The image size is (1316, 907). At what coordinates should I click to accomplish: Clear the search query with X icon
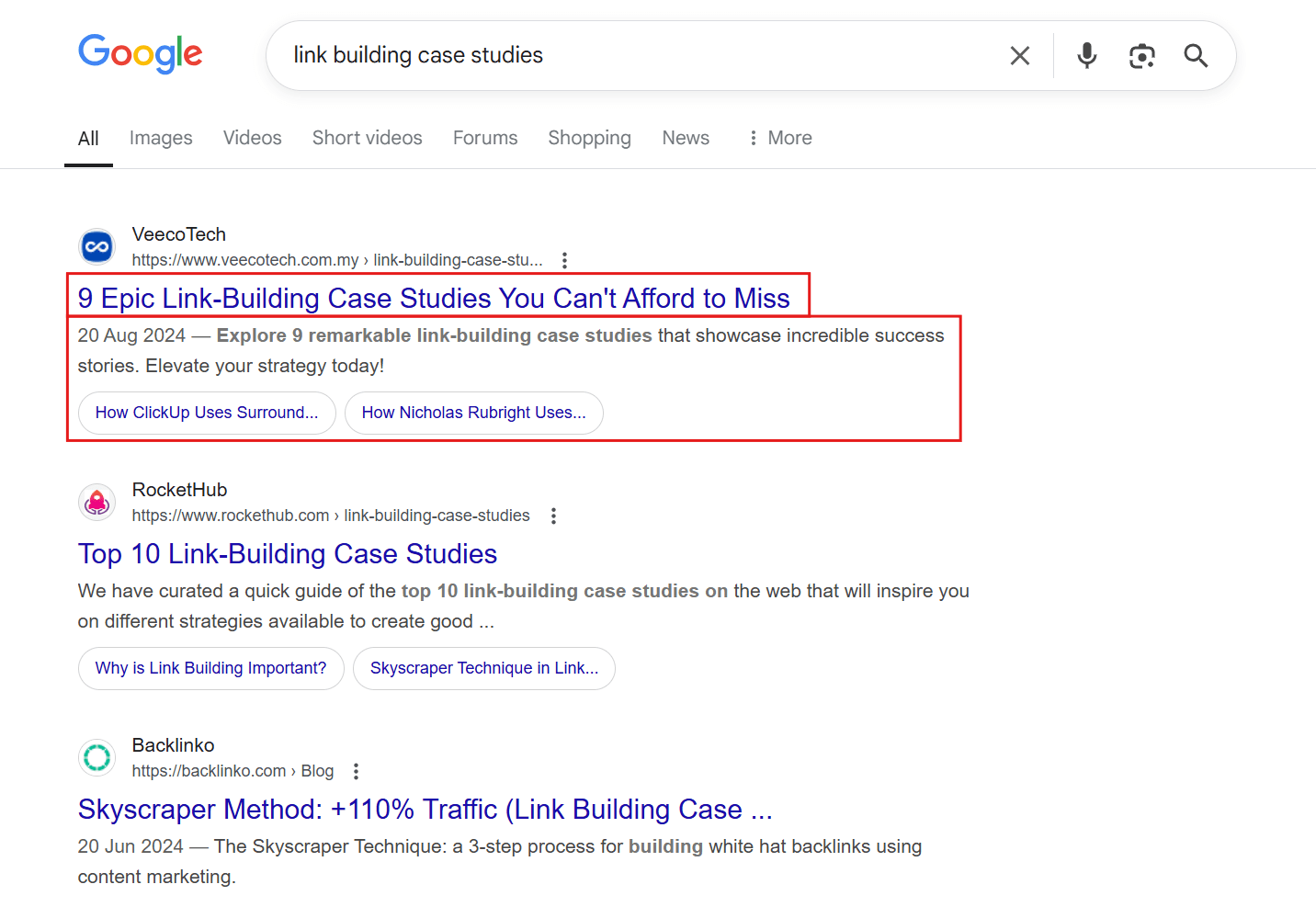tap(1020, 56)
